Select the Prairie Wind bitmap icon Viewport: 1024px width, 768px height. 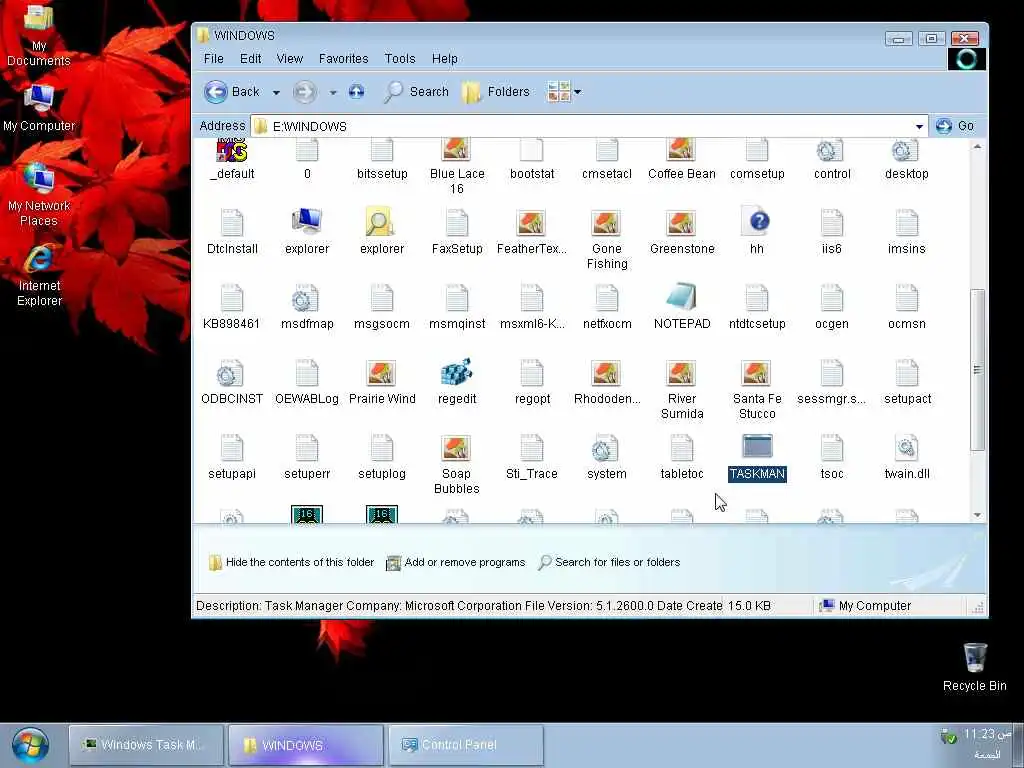click(381, 373)
